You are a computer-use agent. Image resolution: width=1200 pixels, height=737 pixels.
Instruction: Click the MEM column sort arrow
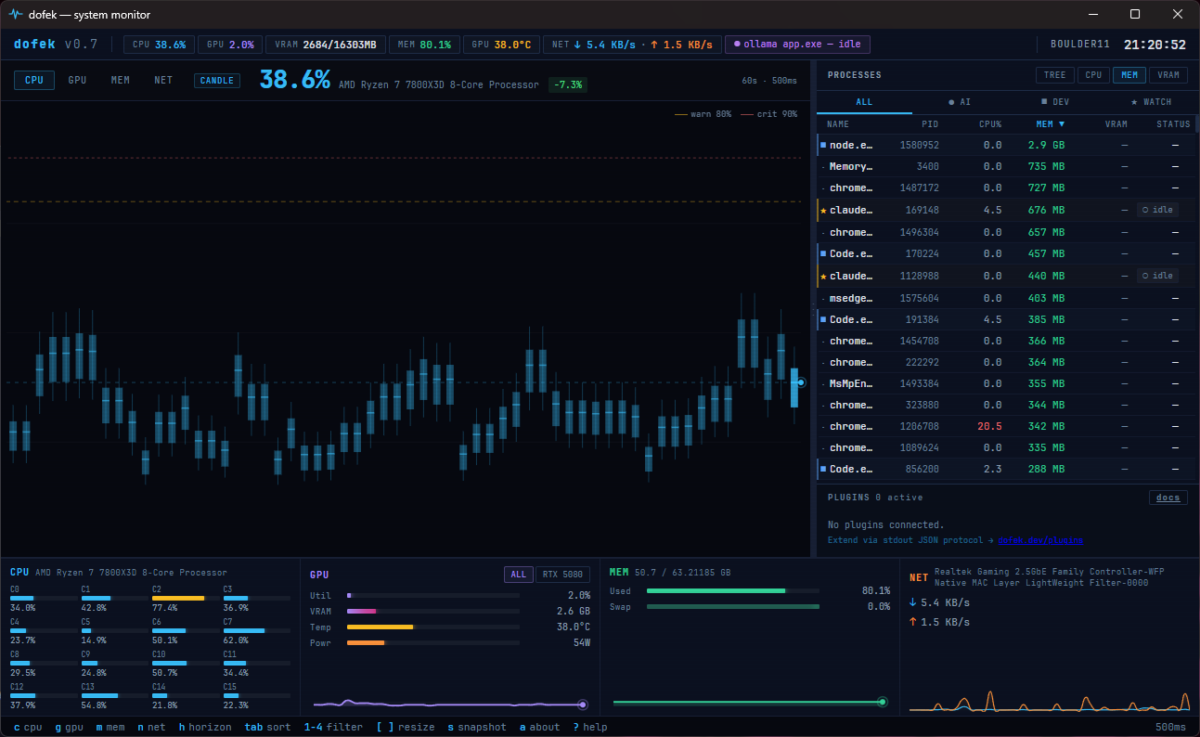click(x=1062, y=124)
